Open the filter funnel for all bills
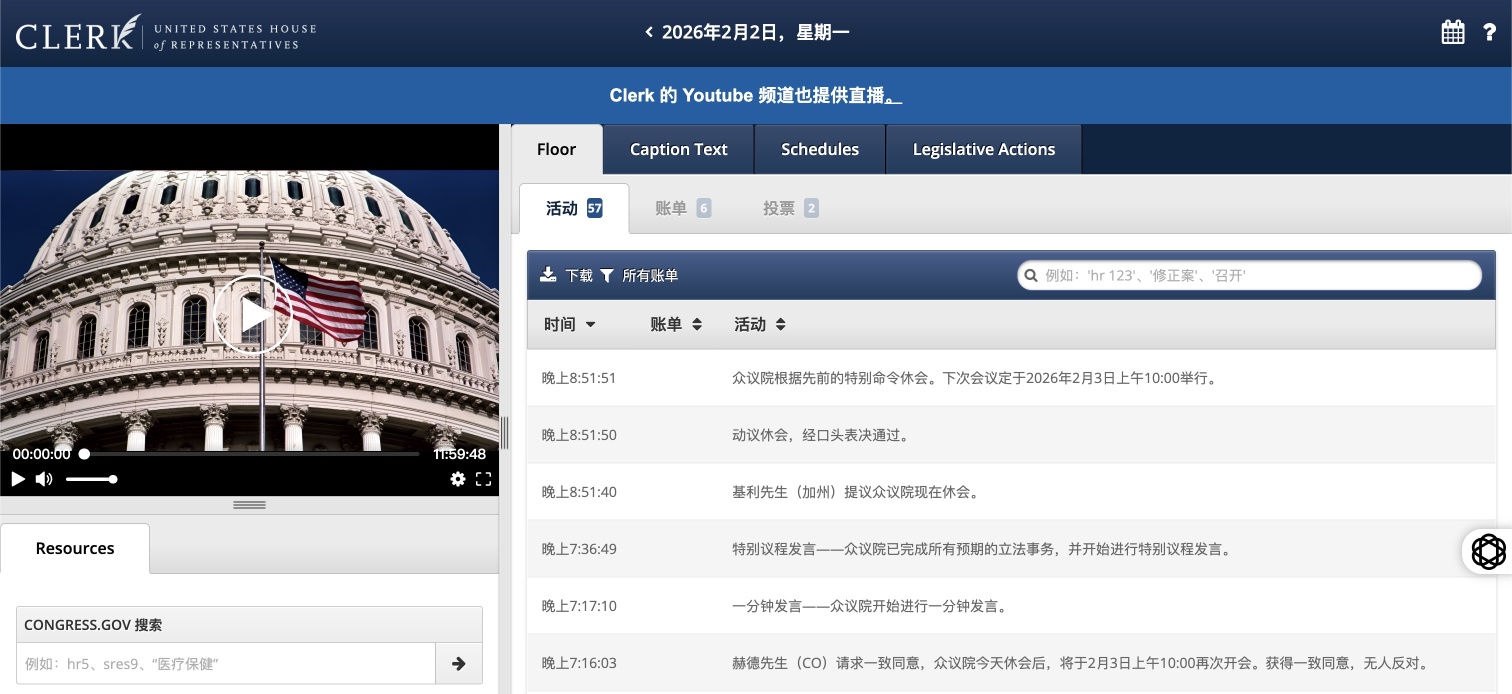1512x694 pixels. tap(607, 275)
